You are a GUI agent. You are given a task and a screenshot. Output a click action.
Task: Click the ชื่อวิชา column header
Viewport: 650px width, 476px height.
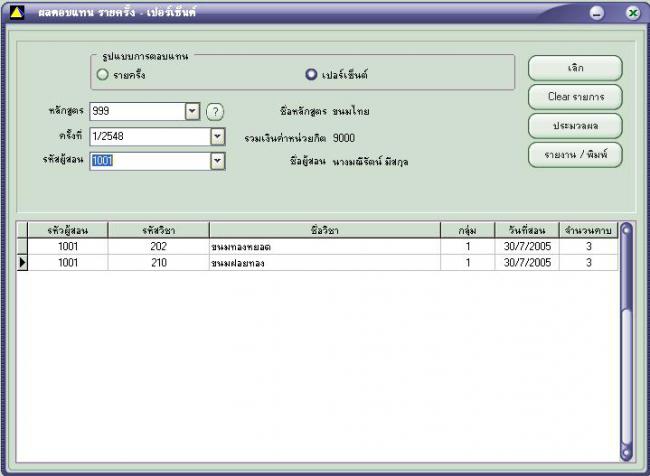[325, 231]
